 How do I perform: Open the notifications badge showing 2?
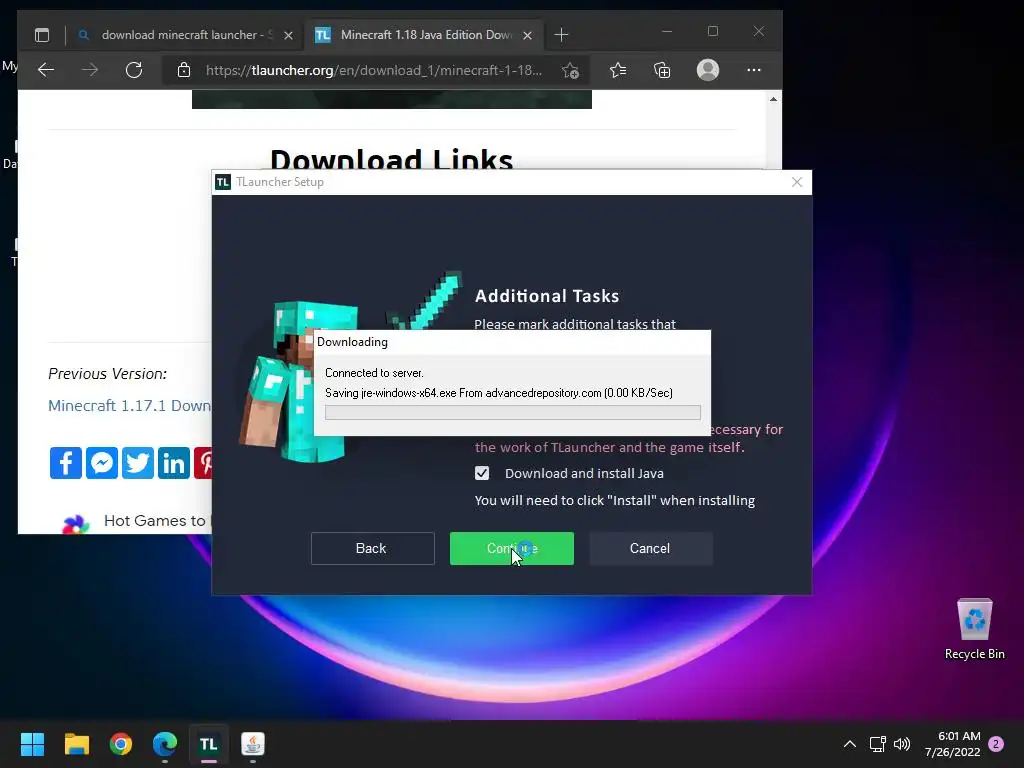coord(996,744)
